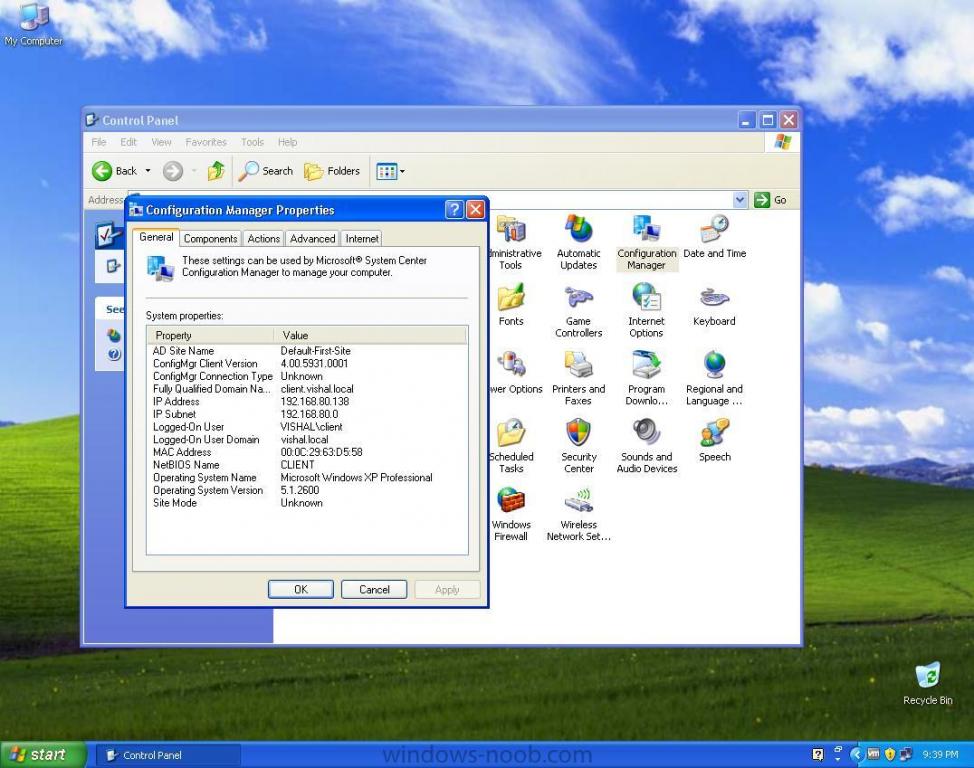
Task: Click the Search toolbar button
Action: coord(266,171)
